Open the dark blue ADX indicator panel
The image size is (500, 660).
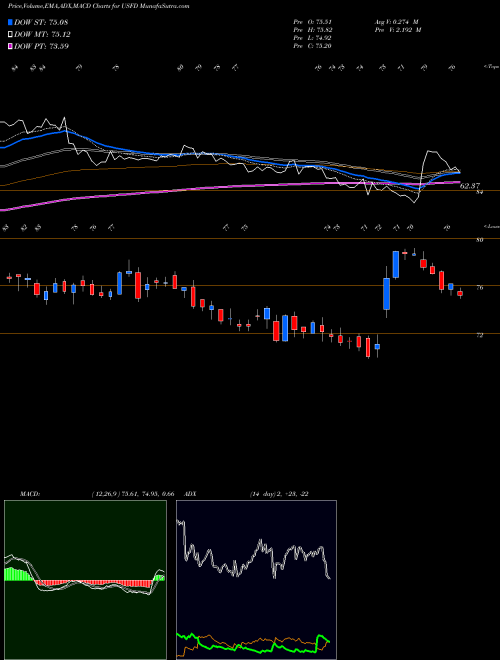click(x=256, y=580)
